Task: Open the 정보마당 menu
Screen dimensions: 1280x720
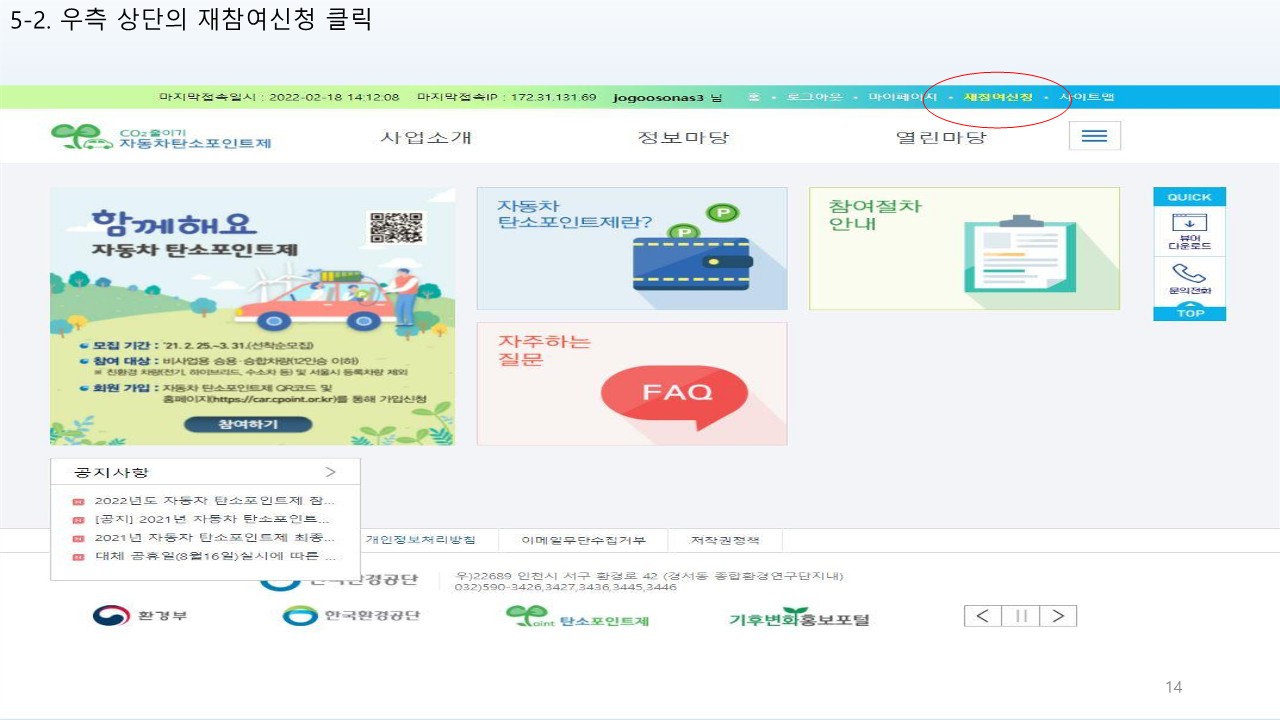Action: click(684, 137)
